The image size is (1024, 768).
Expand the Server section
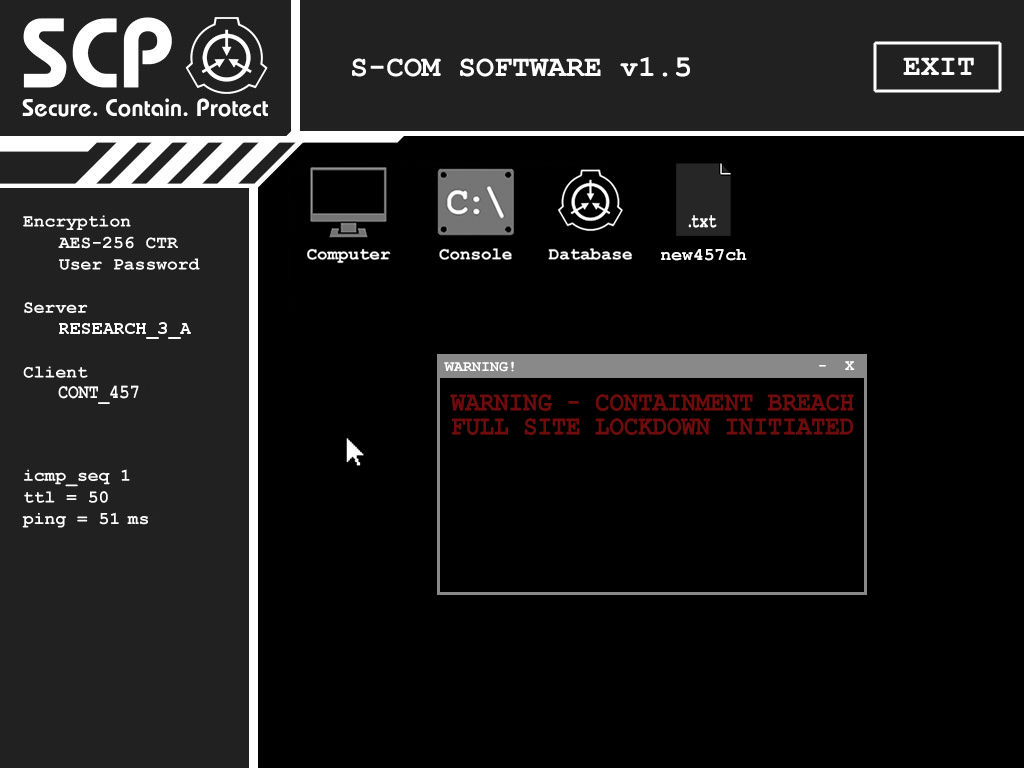55,307
